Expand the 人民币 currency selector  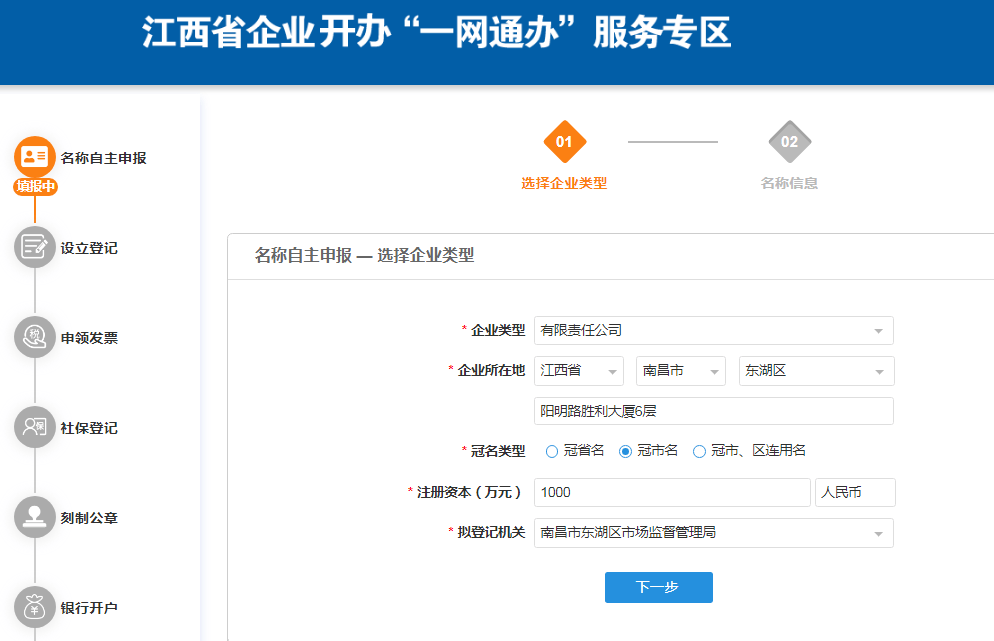pos(855,492)
